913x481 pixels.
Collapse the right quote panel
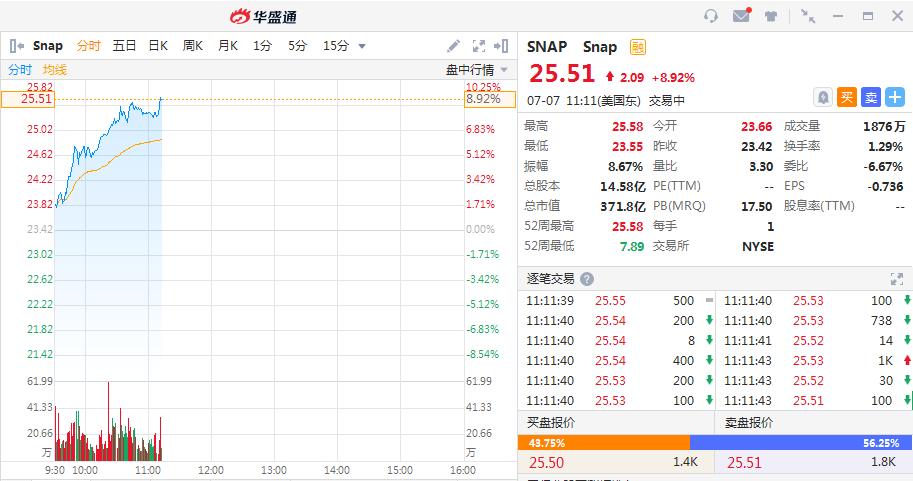click(504, 46)
